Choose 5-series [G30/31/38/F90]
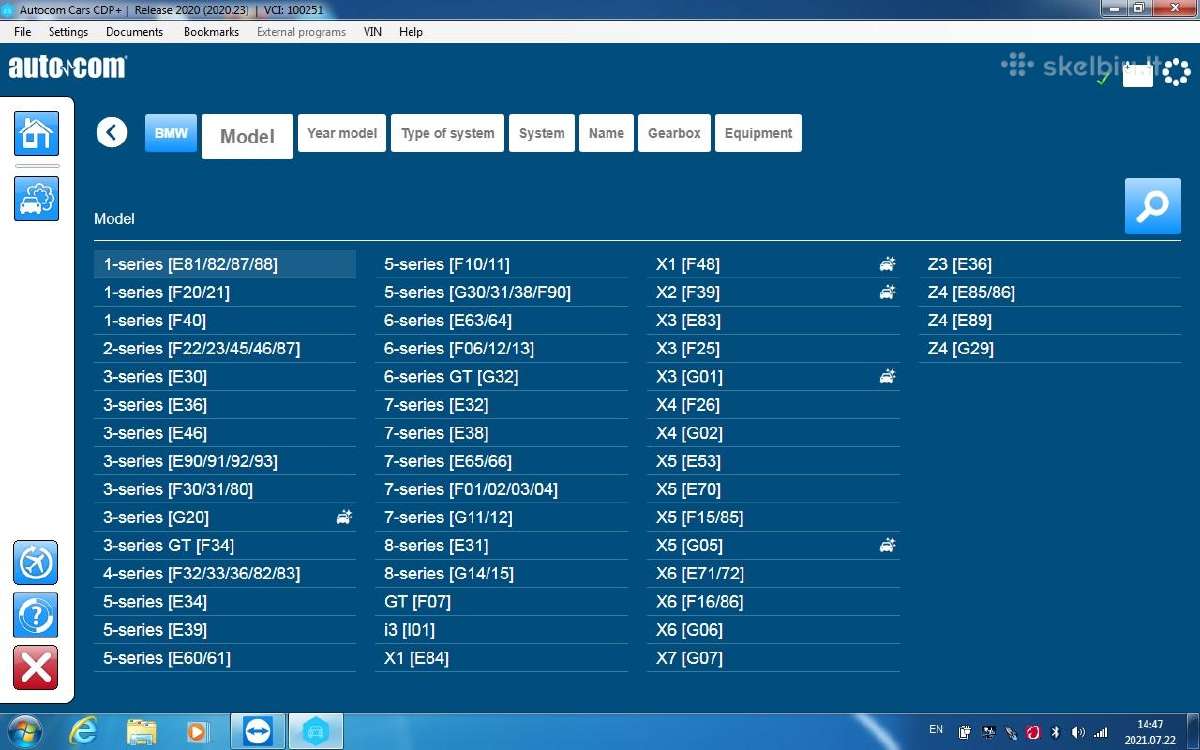Image resolution: width=1200 pixels, height=750 pixels. [x=501, y=292]
